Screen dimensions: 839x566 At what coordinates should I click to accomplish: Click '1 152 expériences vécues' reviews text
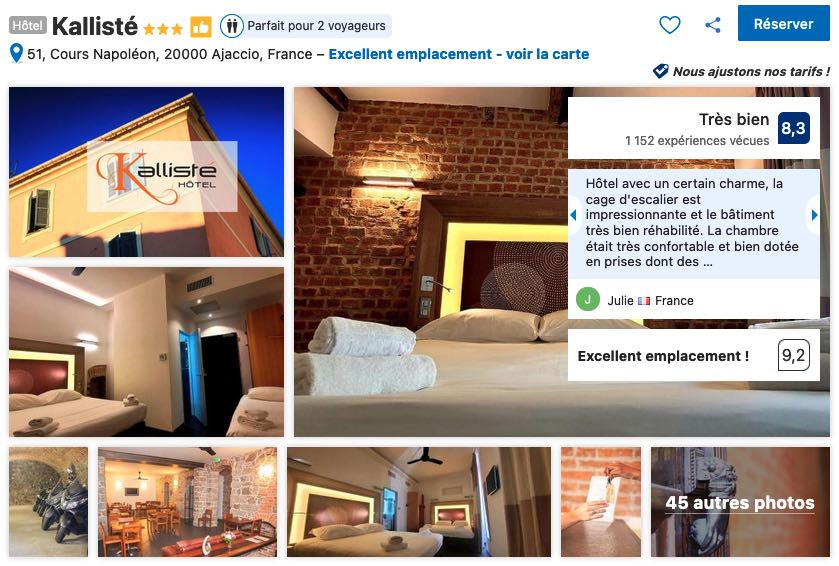pos(697,141)
